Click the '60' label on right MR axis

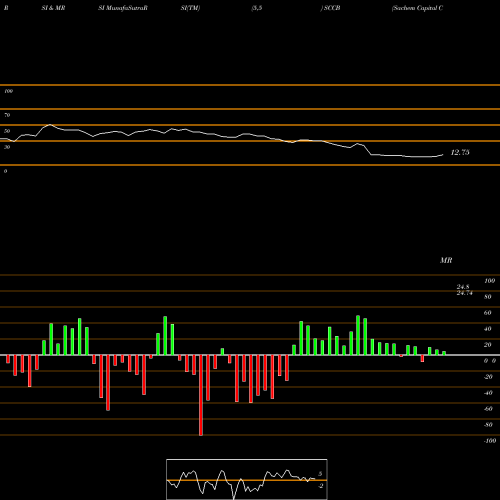click(488, 313)
